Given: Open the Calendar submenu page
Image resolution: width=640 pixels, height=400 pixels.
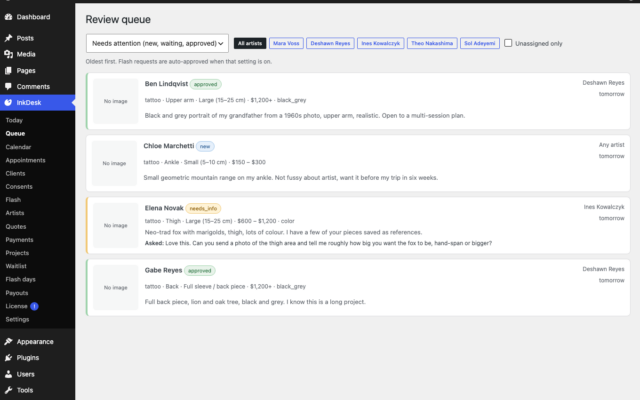Looking at the screenshot, I should [x=18, y=147].
